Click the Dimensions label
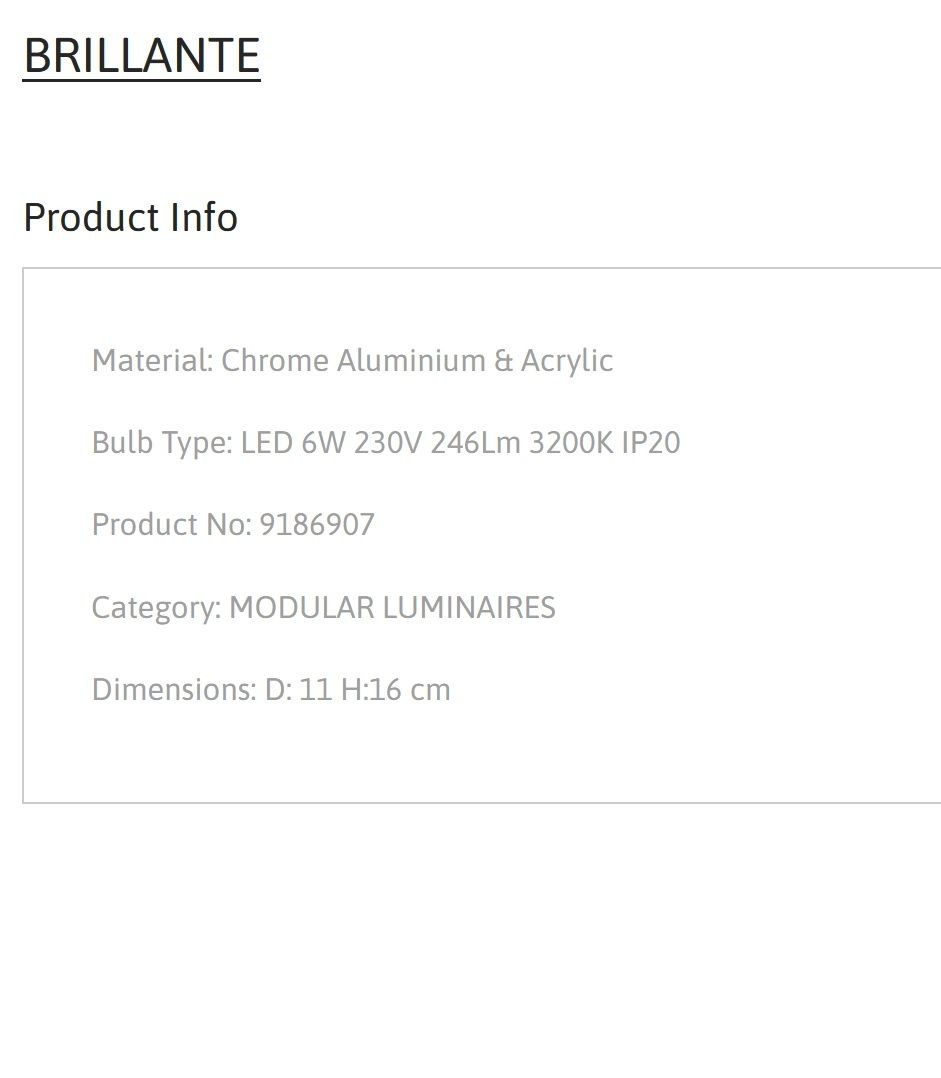Image resolution: width=941 pixels, height=1078 pixels. [174, 690]
